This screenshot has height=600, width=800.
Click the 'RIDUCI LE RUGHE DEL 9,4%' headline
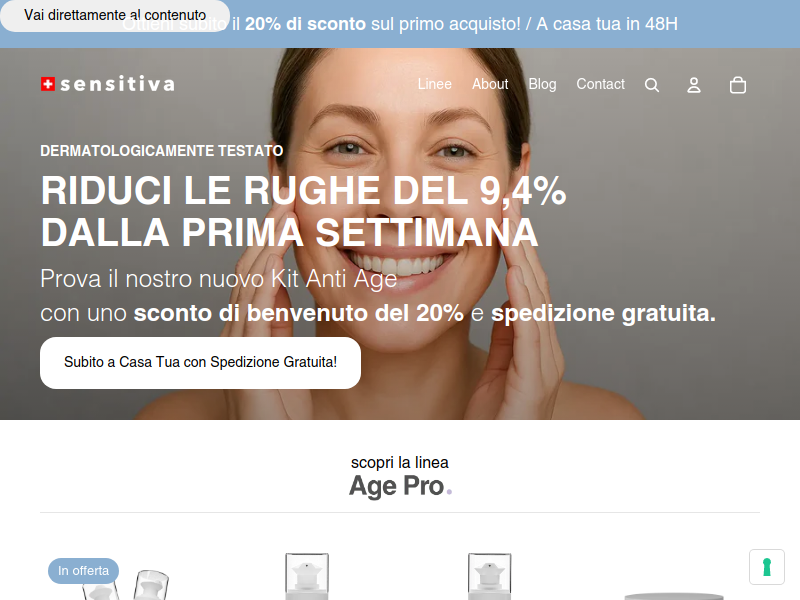click(303, 191)
